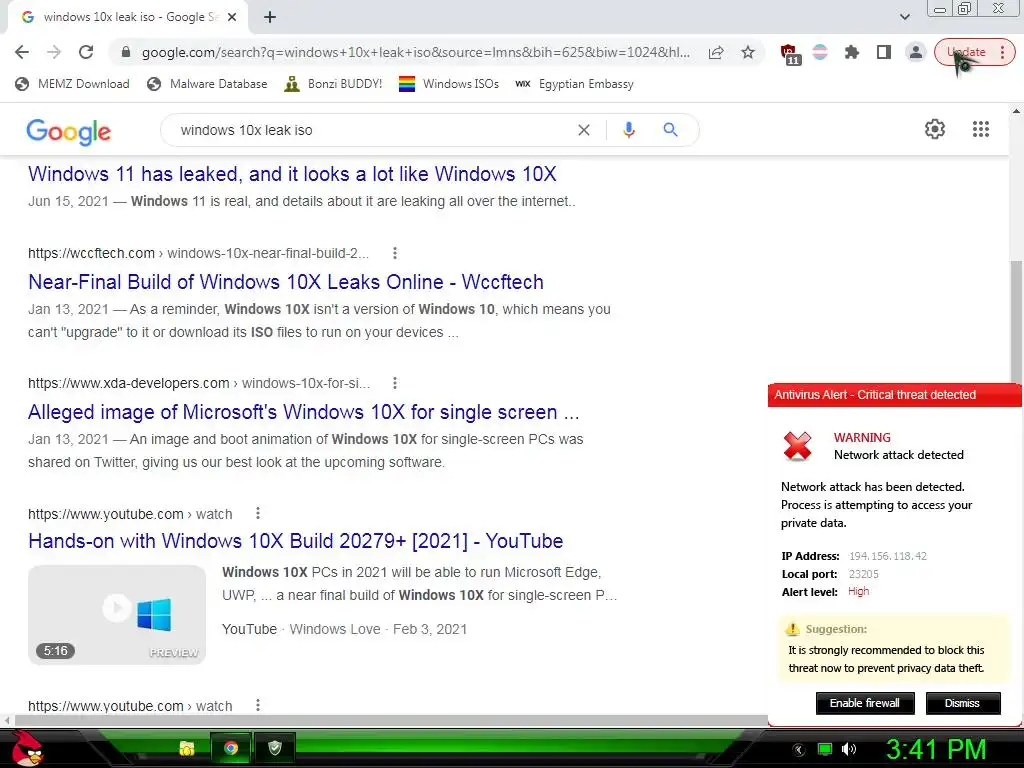Click in the Google search box

(372, 130)
